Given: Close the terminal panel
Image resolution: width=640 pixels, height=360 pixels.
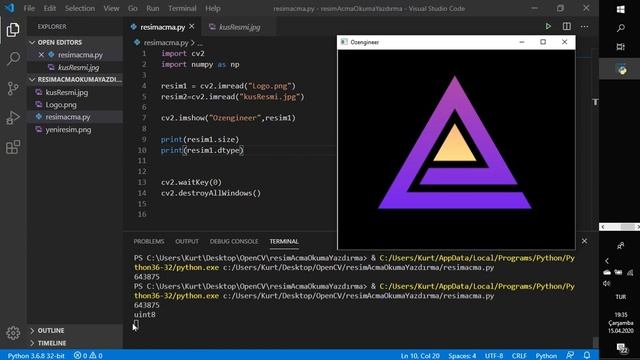Looking at the screenshot, I should coord(584,241).
